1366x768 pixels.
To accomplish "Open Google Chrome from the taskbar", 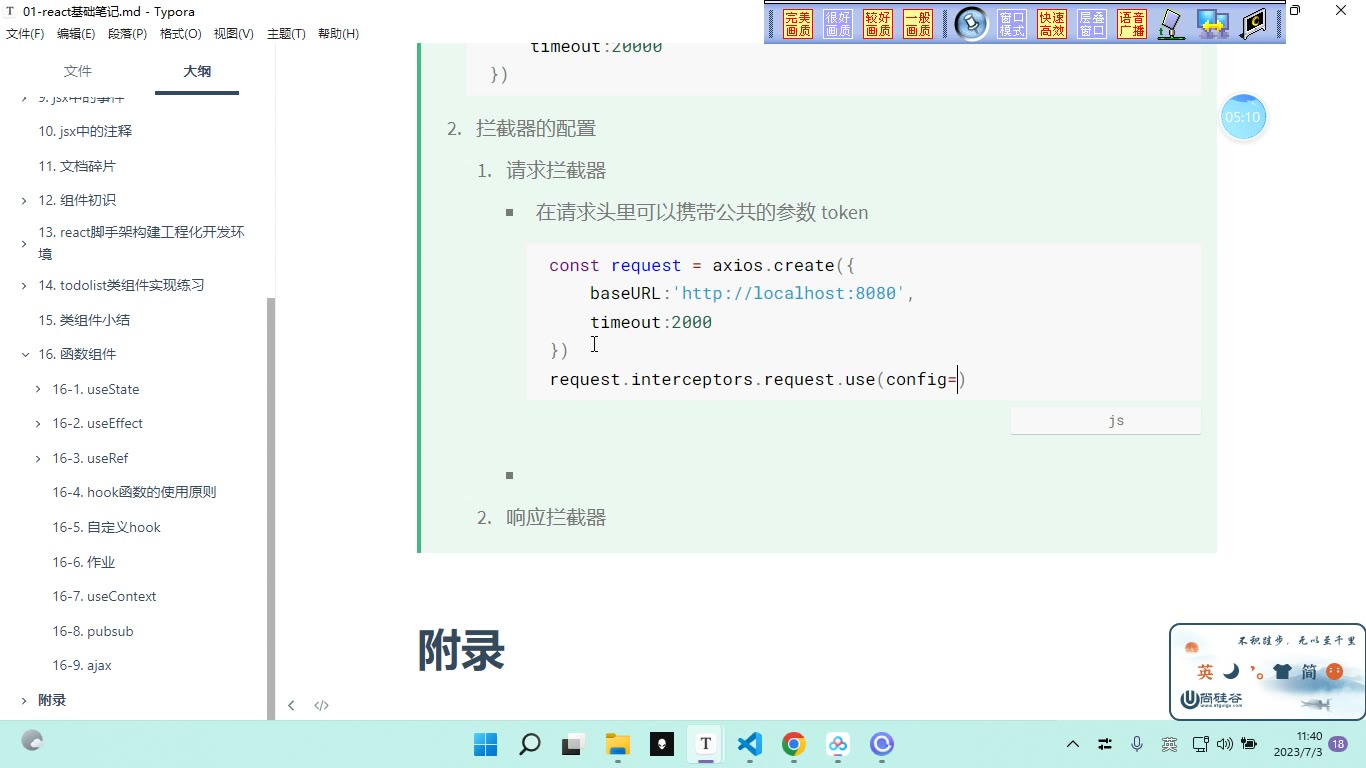I will coord(794,744).
